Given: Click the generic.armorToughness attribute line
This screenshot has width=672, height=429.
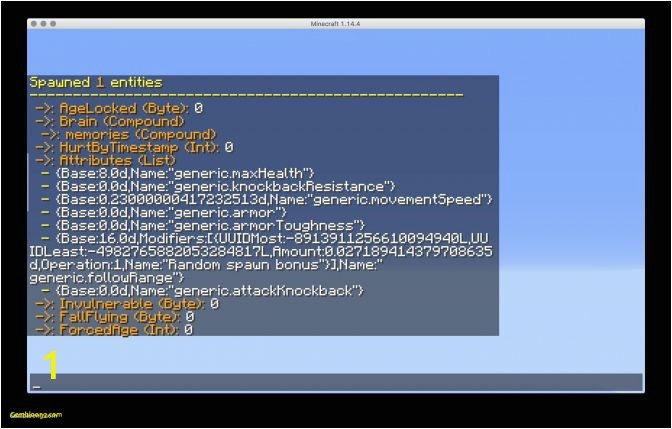Looking at the screenshot, I should click(x=203, y=225).
